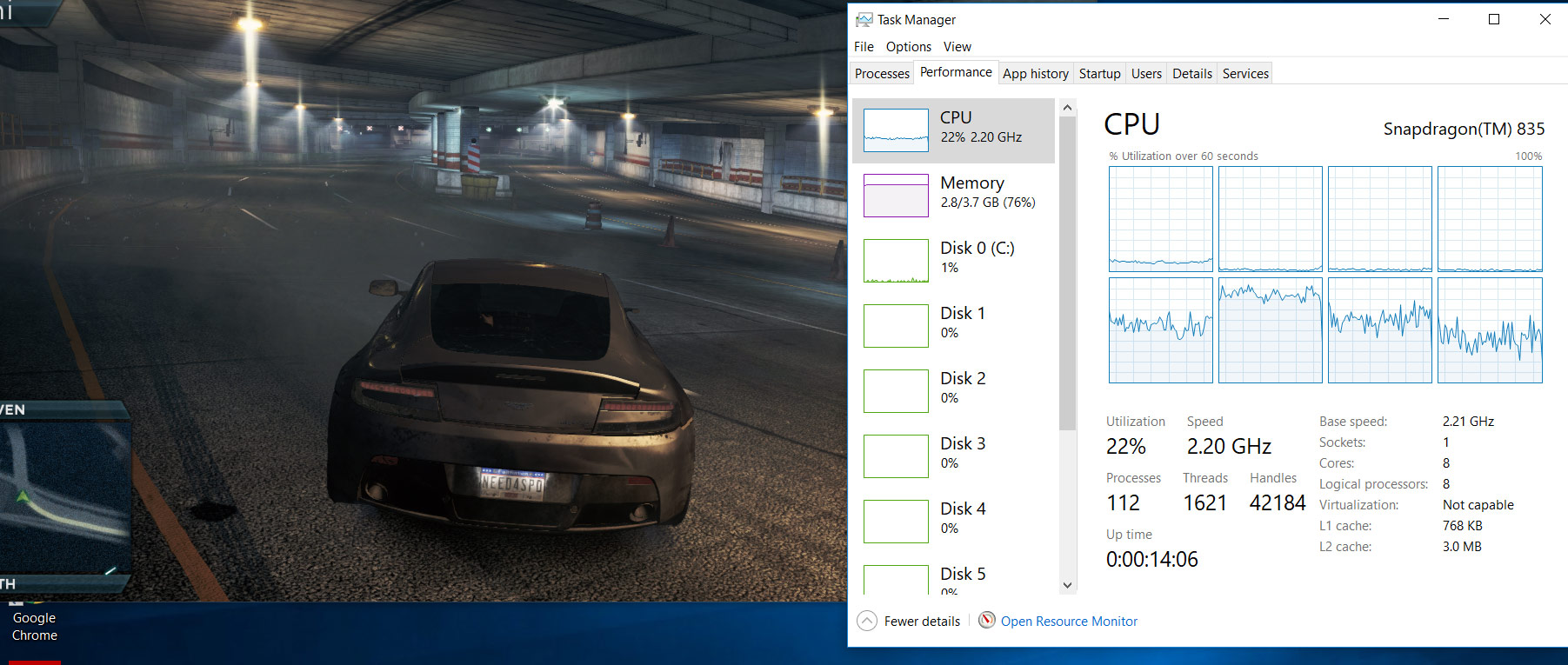Click the Fewer details chevron icon
This screenshot has height=665, width=1568.
[867, 621]
